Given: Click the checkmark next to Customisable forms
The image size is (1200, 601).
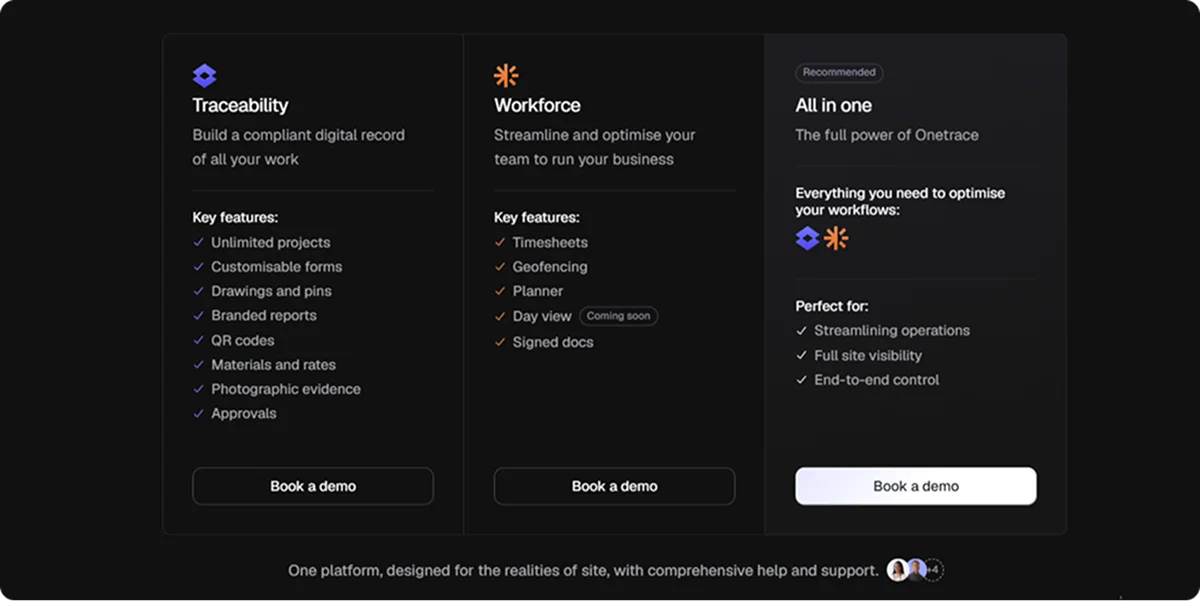Looking at the screenshot, I should 198,267.
